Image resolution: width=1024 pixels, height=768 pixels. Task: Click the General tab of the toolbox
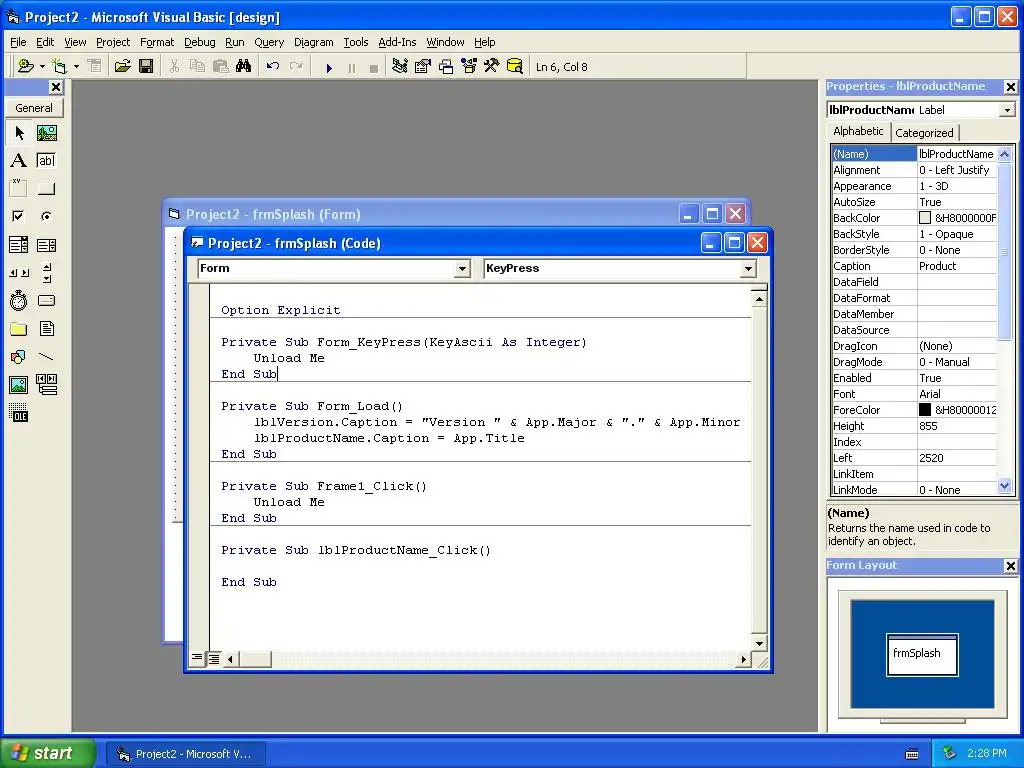click(x=34, y=108)
